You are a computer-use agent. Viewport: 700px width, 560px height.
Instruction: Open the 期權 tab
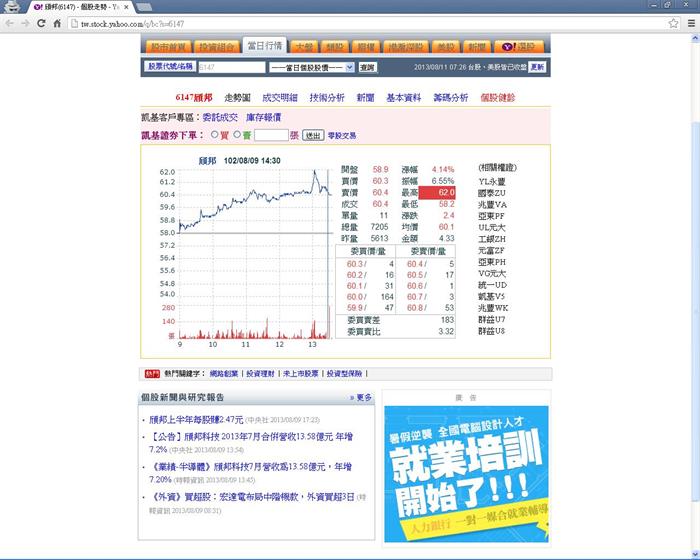click(x=366, y=47)
